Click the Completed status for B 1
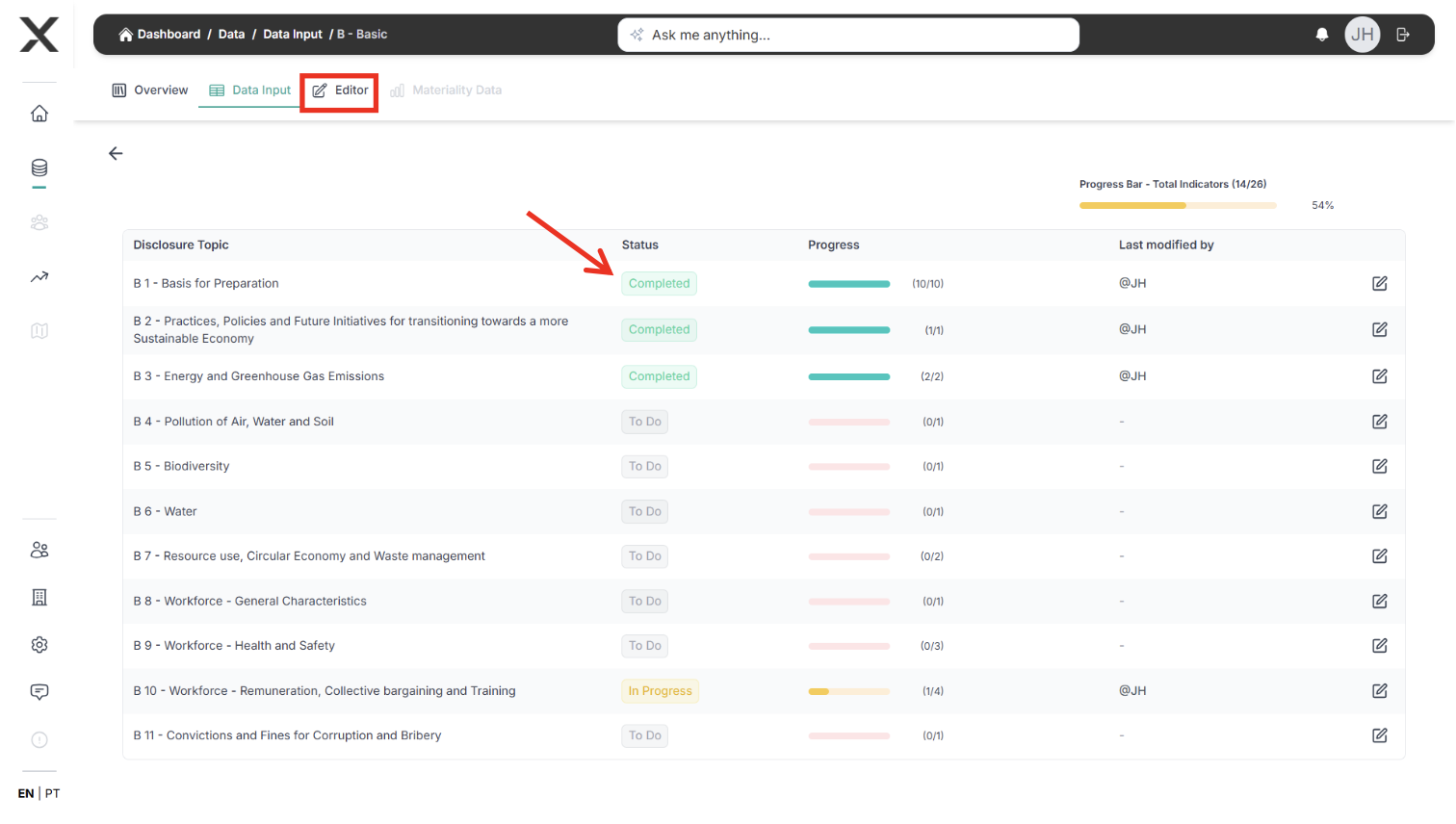Viewport: 1456px width, 824px height. pyautogui.click(x=660, y=284)
